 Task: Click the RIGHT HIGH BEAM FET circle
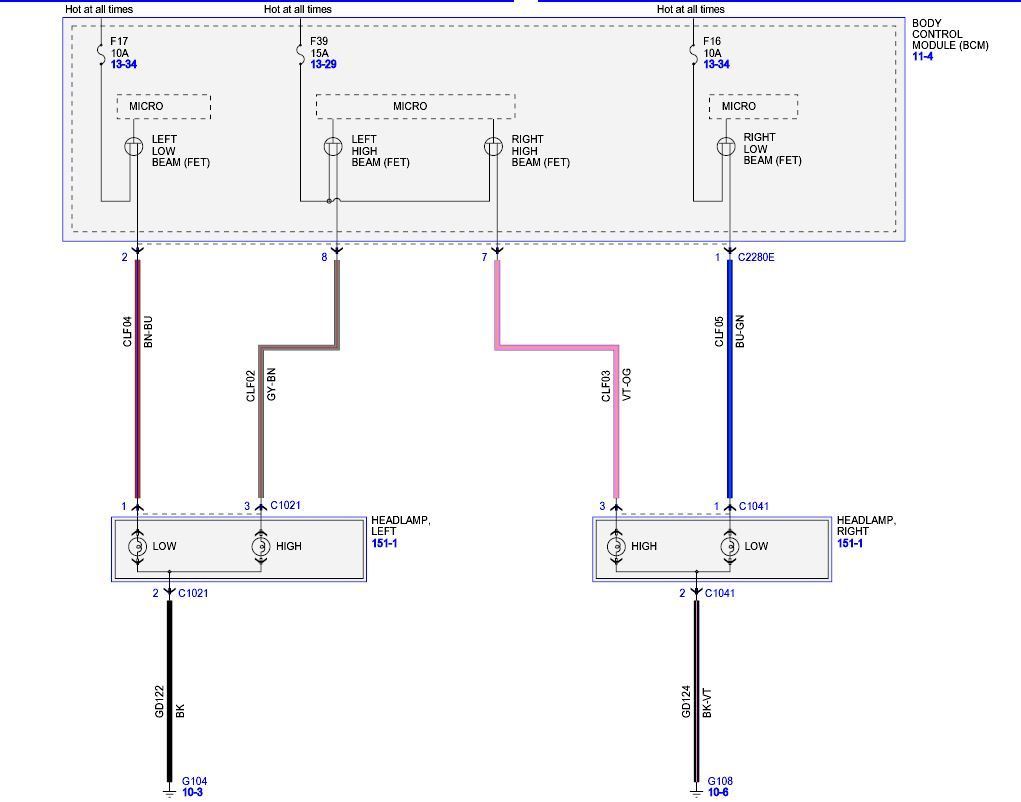pyautogui.click(x=494, y=145)
